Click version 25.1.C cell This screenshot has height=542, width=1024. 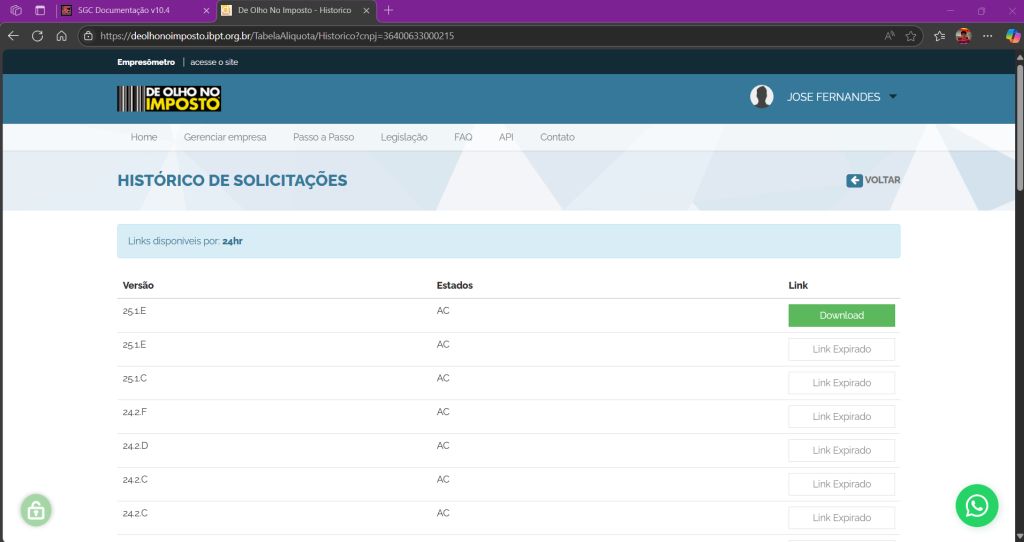point(135,378)
